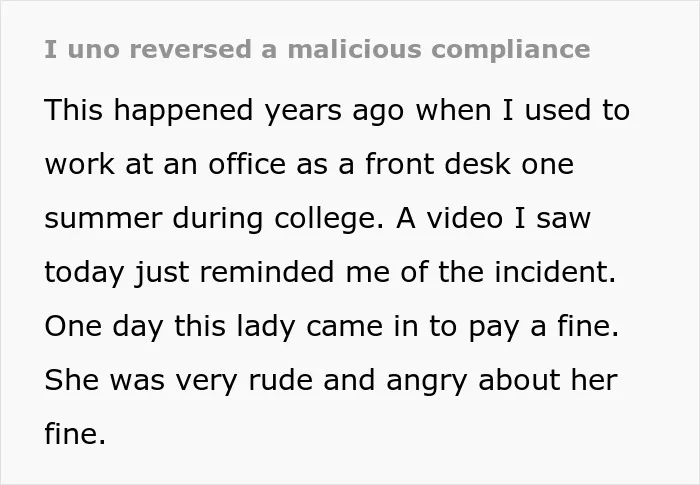Click the phrase 'about her' in the text
Image resolution: width=700 pixels, height=485 pixels.
(x=548, y=380)
